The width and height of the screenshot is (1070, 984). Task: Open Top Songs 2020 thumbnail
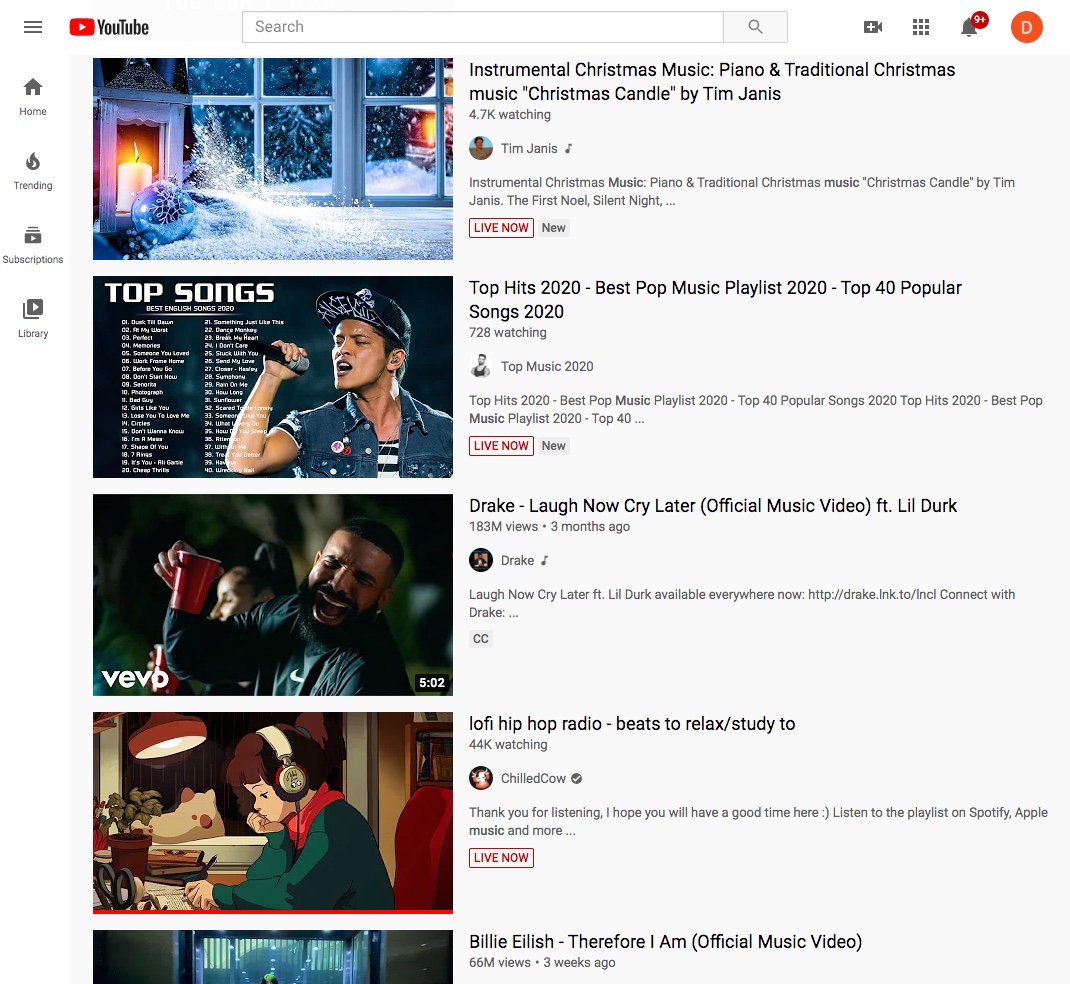pos(273,377)
